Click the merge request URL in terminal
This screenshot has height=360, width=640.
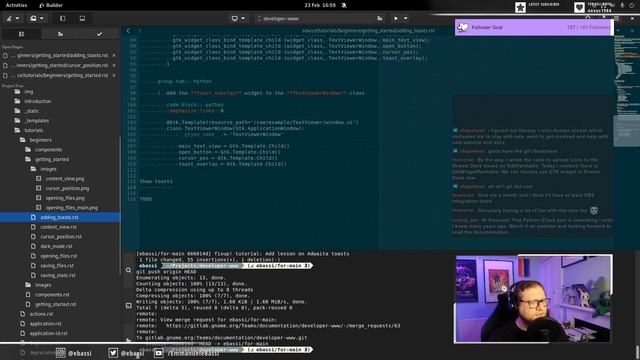coord(283,326)
